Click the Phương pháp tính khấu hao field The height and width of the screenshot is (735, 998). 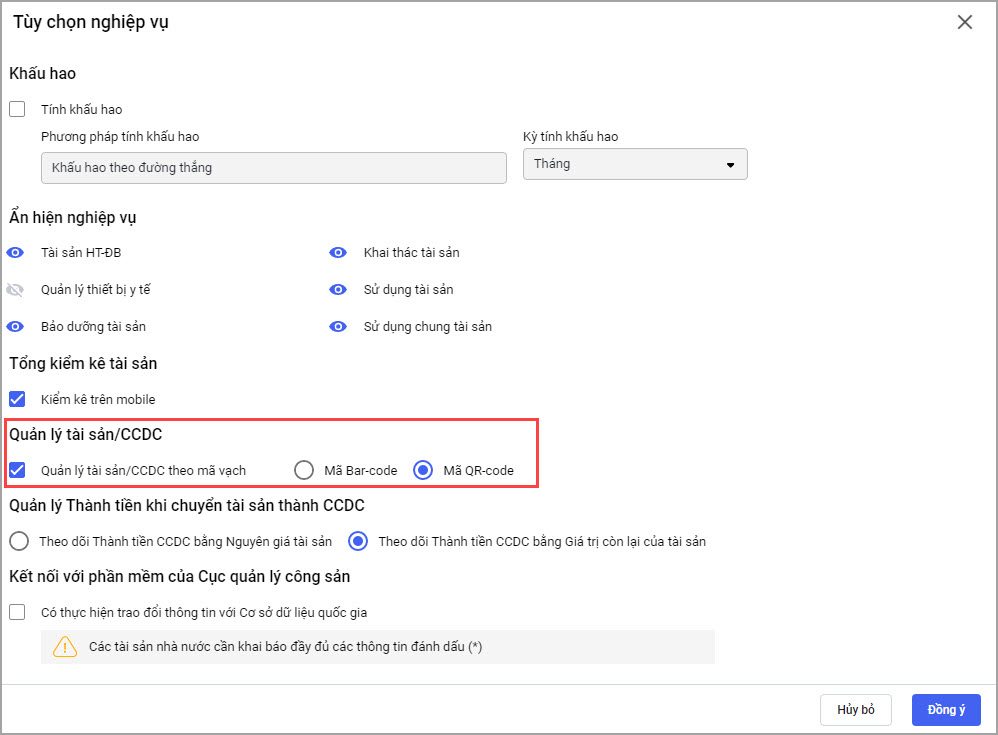(x=273, y=168)
